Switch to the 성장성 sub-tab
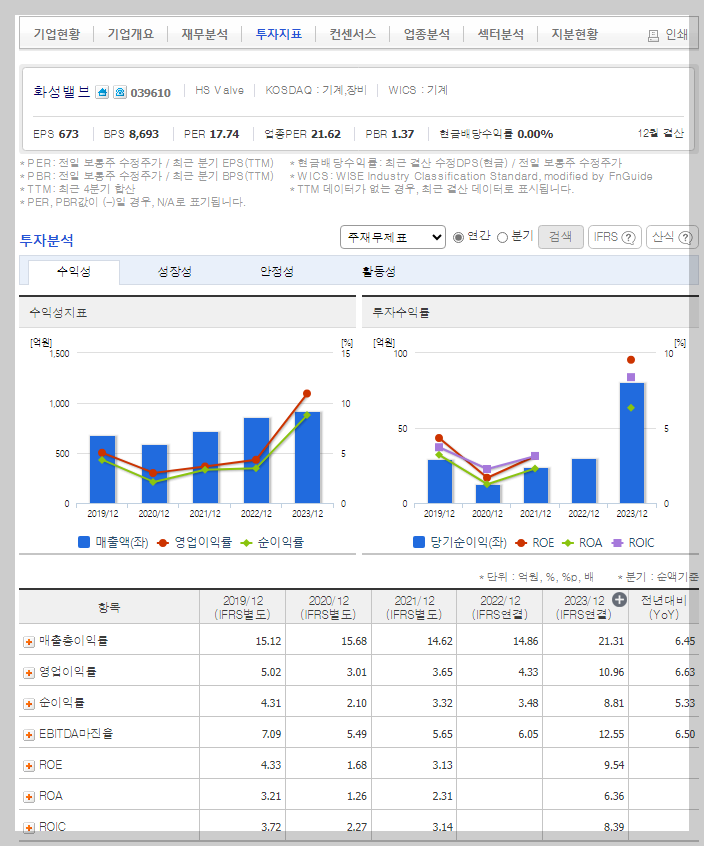This screenshot has width=704, height=846. click(175, 271)
